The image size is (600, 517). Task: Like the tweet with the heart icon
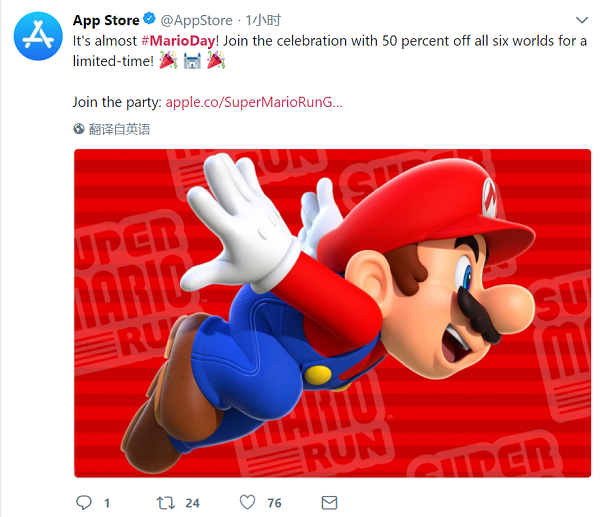coord(246,502)
